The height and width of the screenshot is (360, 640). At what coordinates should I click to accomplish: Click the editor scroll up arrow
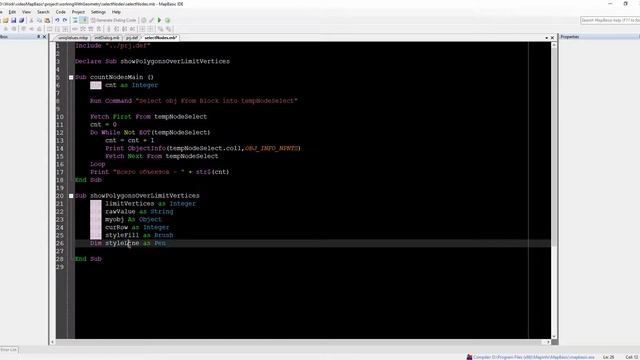(x=554, y=45)
